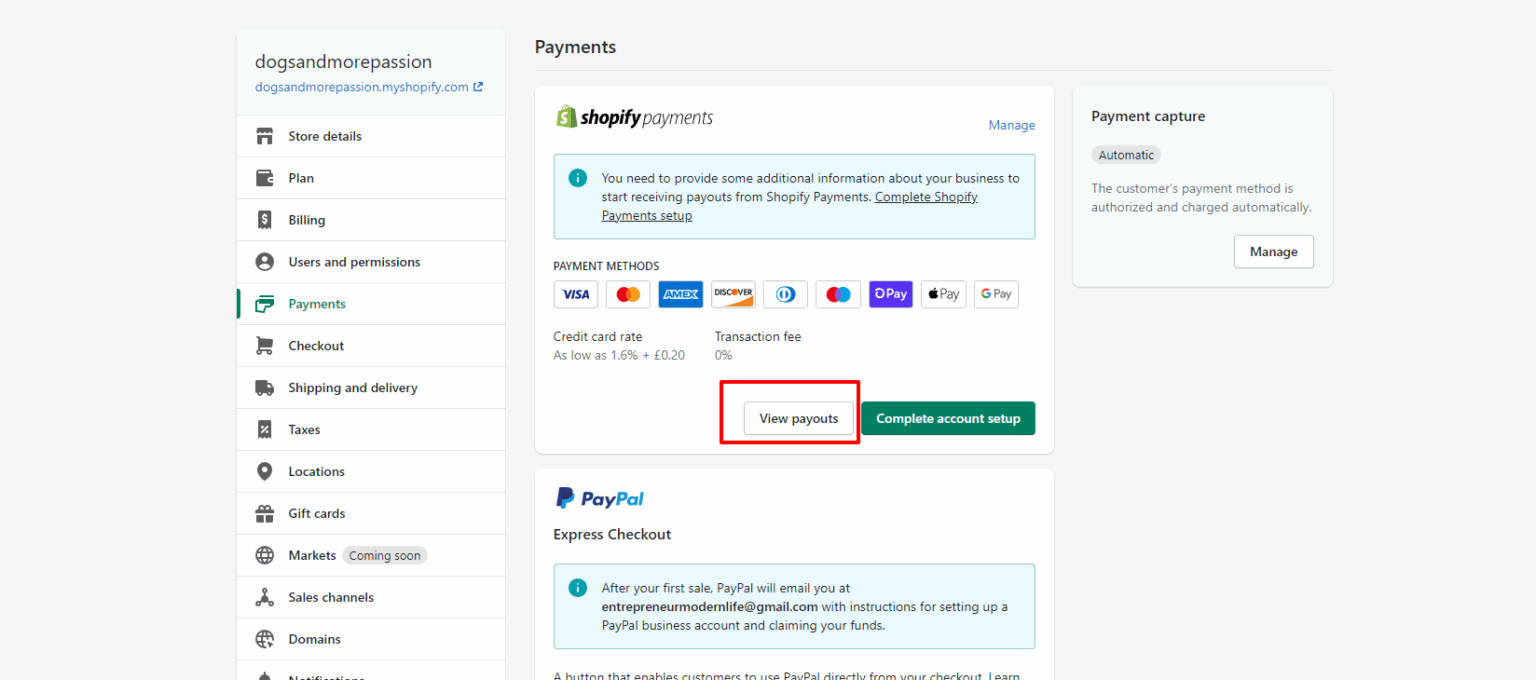Click the Diners Club payment icon

tap(786, 294)
